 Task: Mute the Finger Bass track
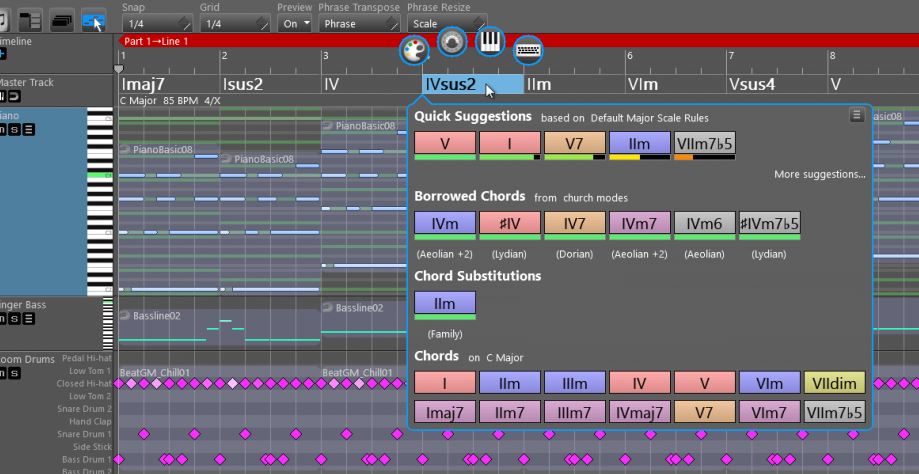(3, 319)
